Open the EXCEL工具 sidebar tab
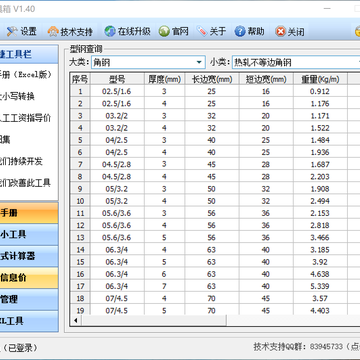360x360 pixels. (29, 321)
